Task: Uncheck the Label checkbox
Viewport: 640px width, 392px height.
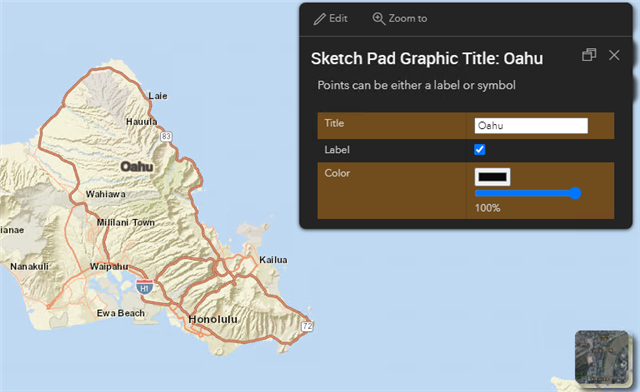Action: click(480, 149)
